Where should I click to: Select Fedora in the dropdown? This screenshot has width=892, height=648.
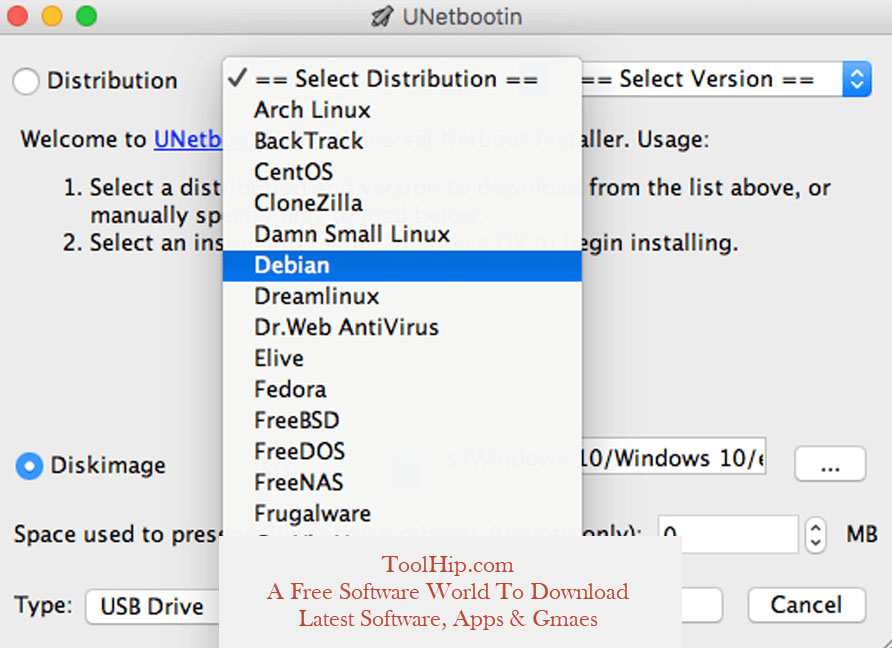tap(402, 389)
